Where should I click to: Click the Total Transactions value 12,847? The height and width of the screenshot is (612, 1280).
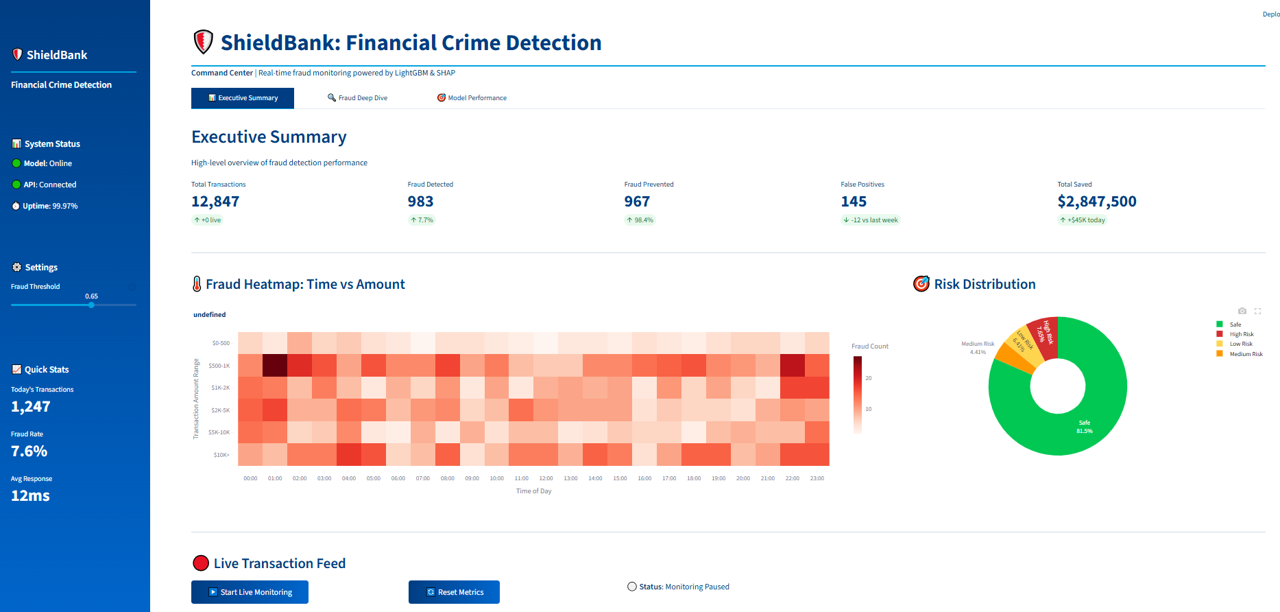pos(215,201)
